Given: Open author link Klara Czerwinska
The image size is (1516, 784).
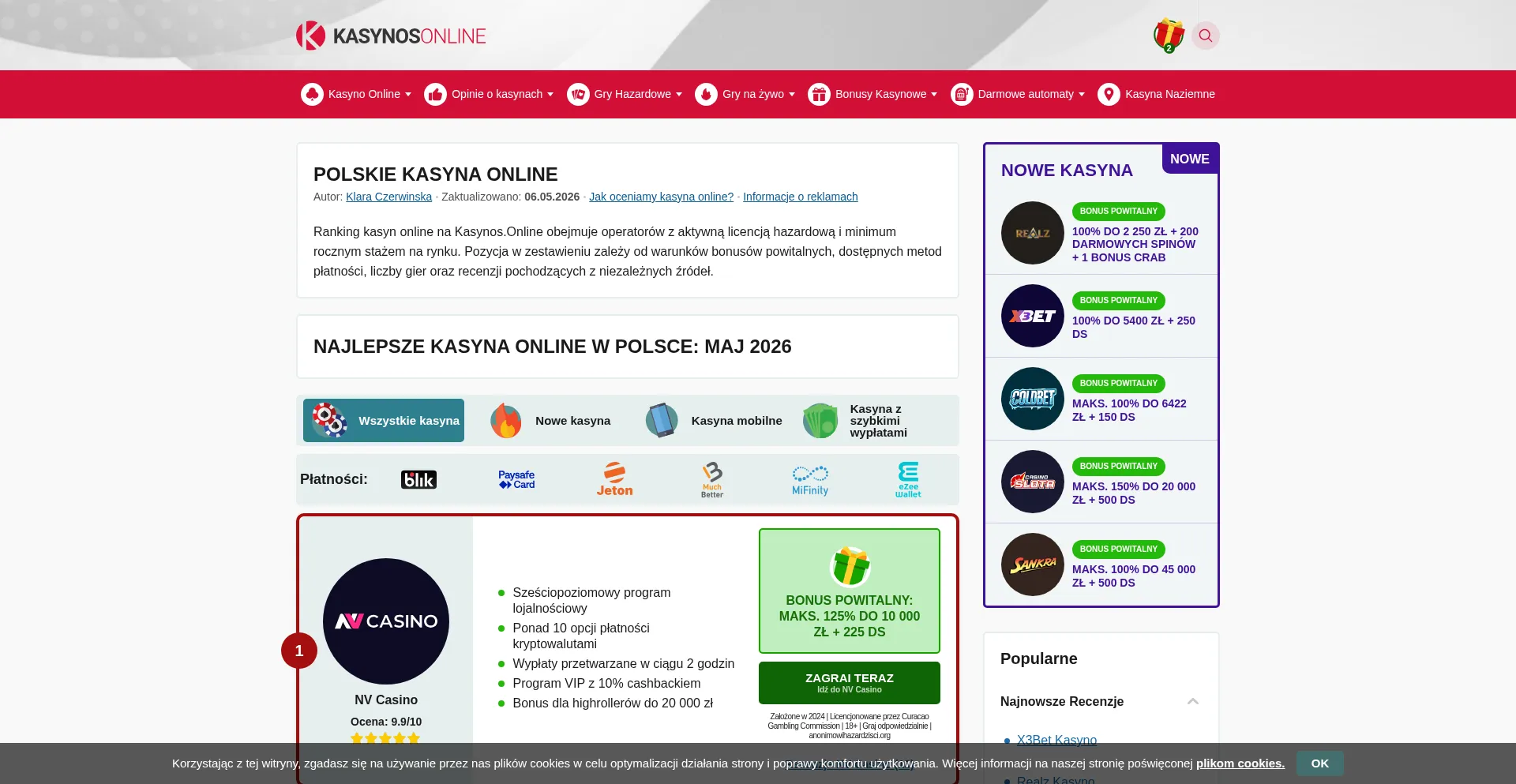Looking at the screenshot, I should coord(388,197).
